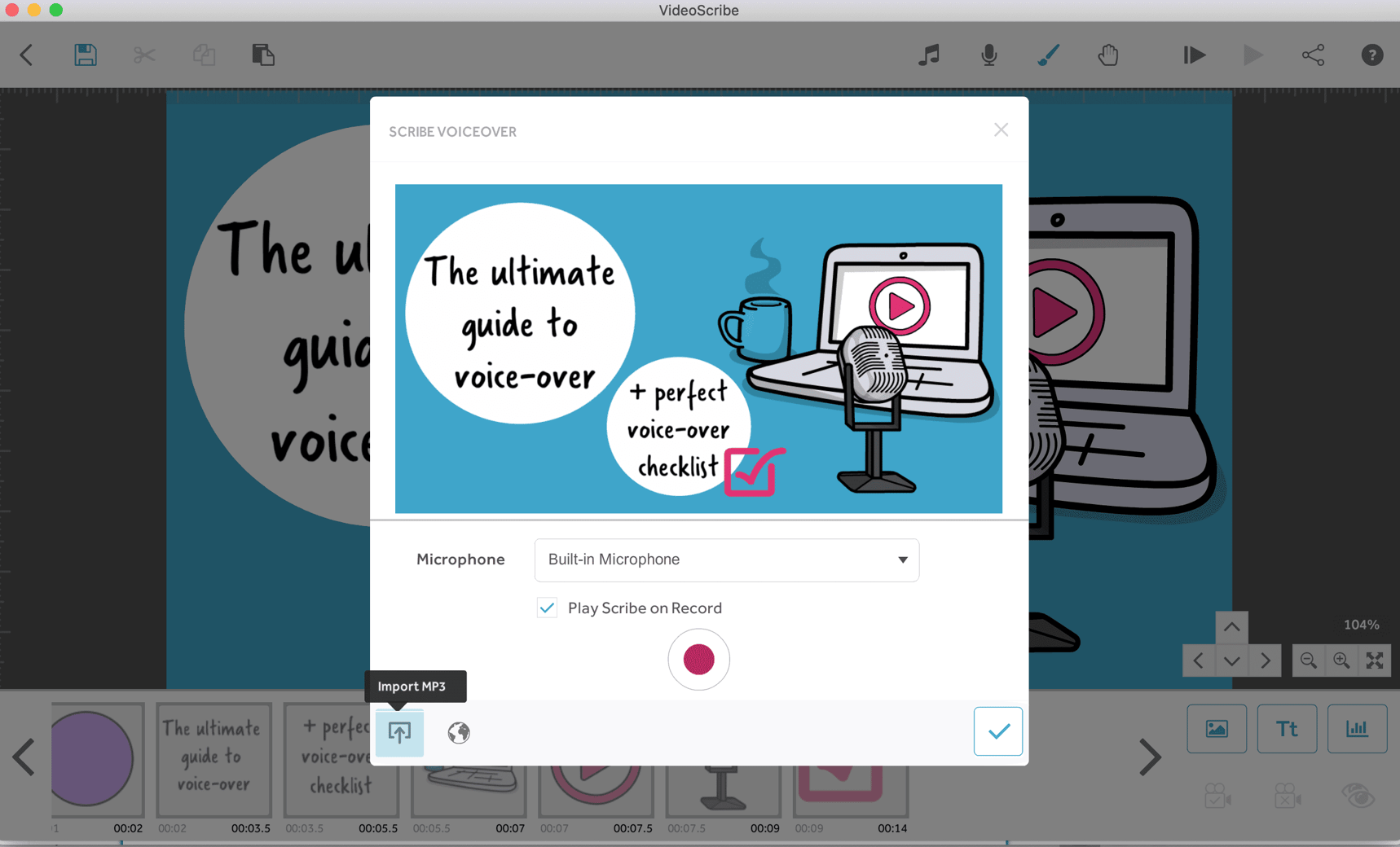Open the Built-in Microphone dropdown

click(726, 560)
